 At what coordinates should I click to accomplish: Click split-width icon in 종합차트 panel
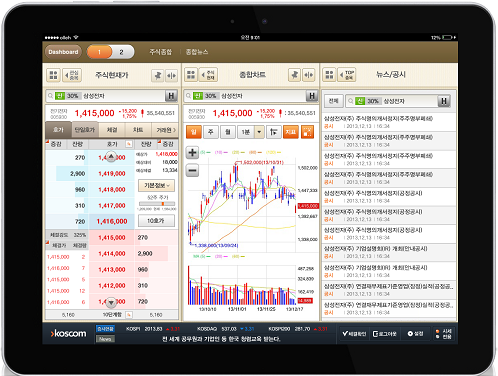click(308, 75)
